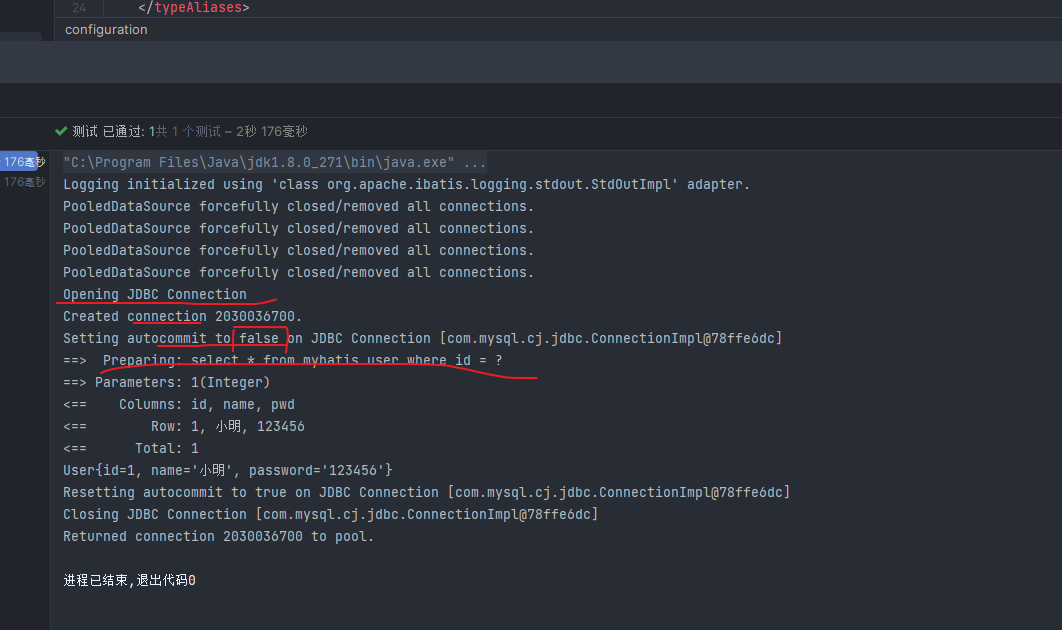Click the 'Resetting autocommit to true' line
Viewport: 1062px width, 630px height.
point(426,492)
